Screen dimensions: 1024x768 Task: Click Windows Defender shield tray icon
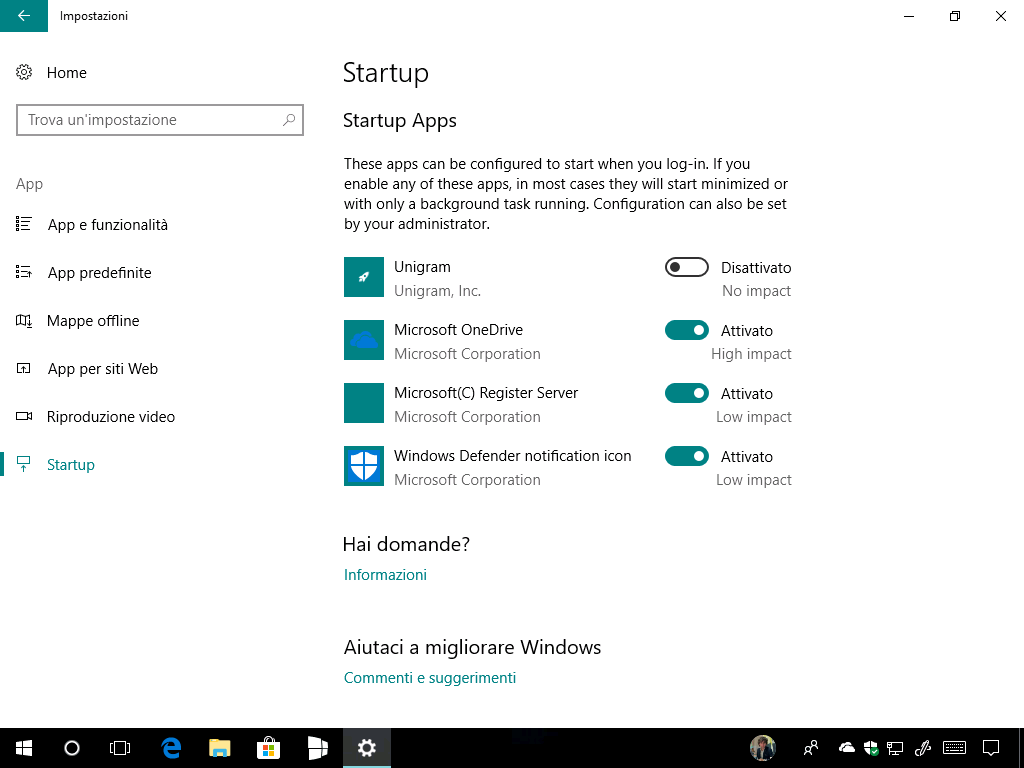coord(871,748)
